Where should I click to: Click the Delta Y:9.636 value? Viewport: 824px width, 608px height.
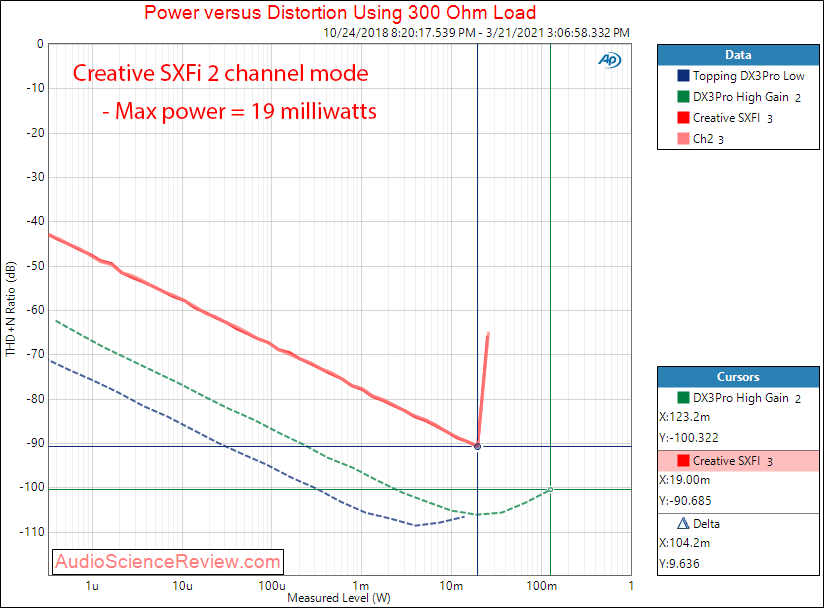(679, 564)
